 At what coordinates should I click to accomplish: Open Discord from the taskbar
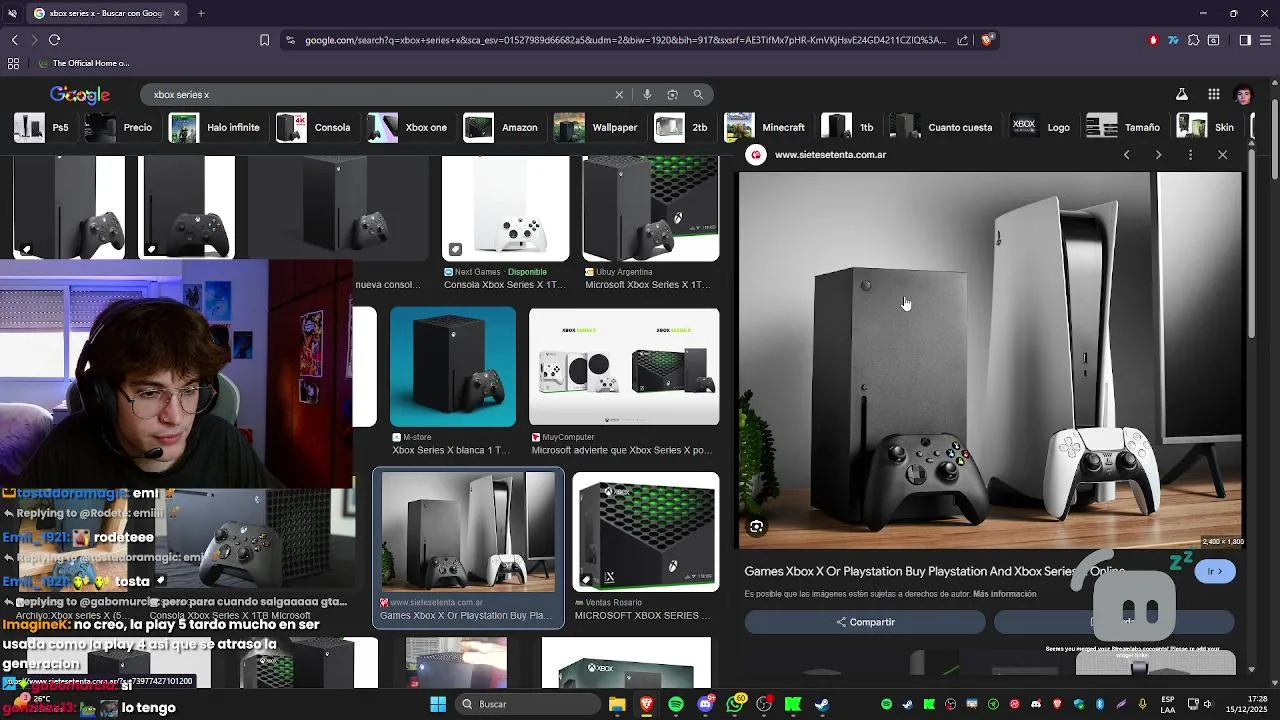[706, 704]
